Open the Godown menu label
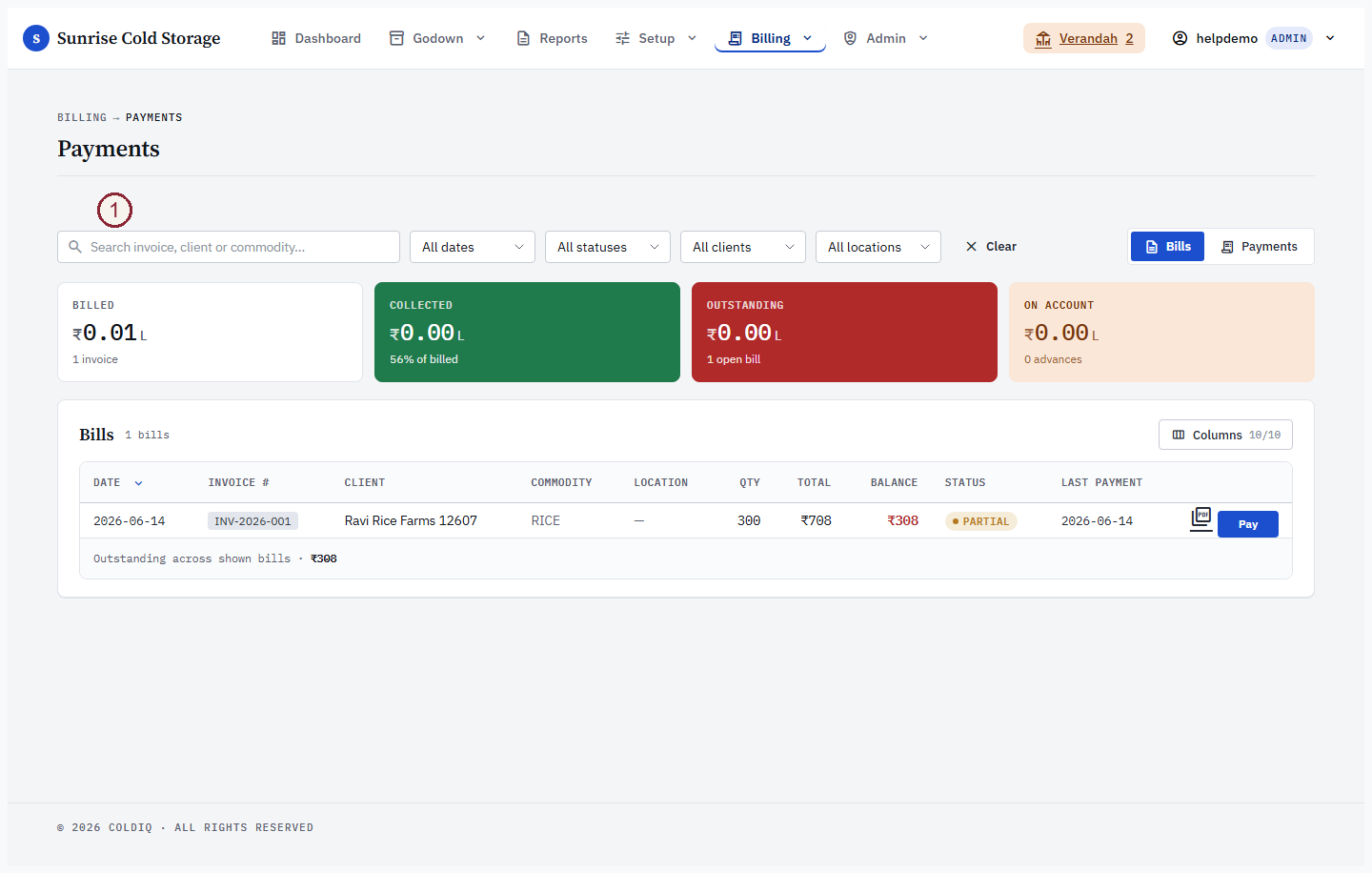Image resolution: width=1372 pixels, height=873 pixels. tap(438, 38)
